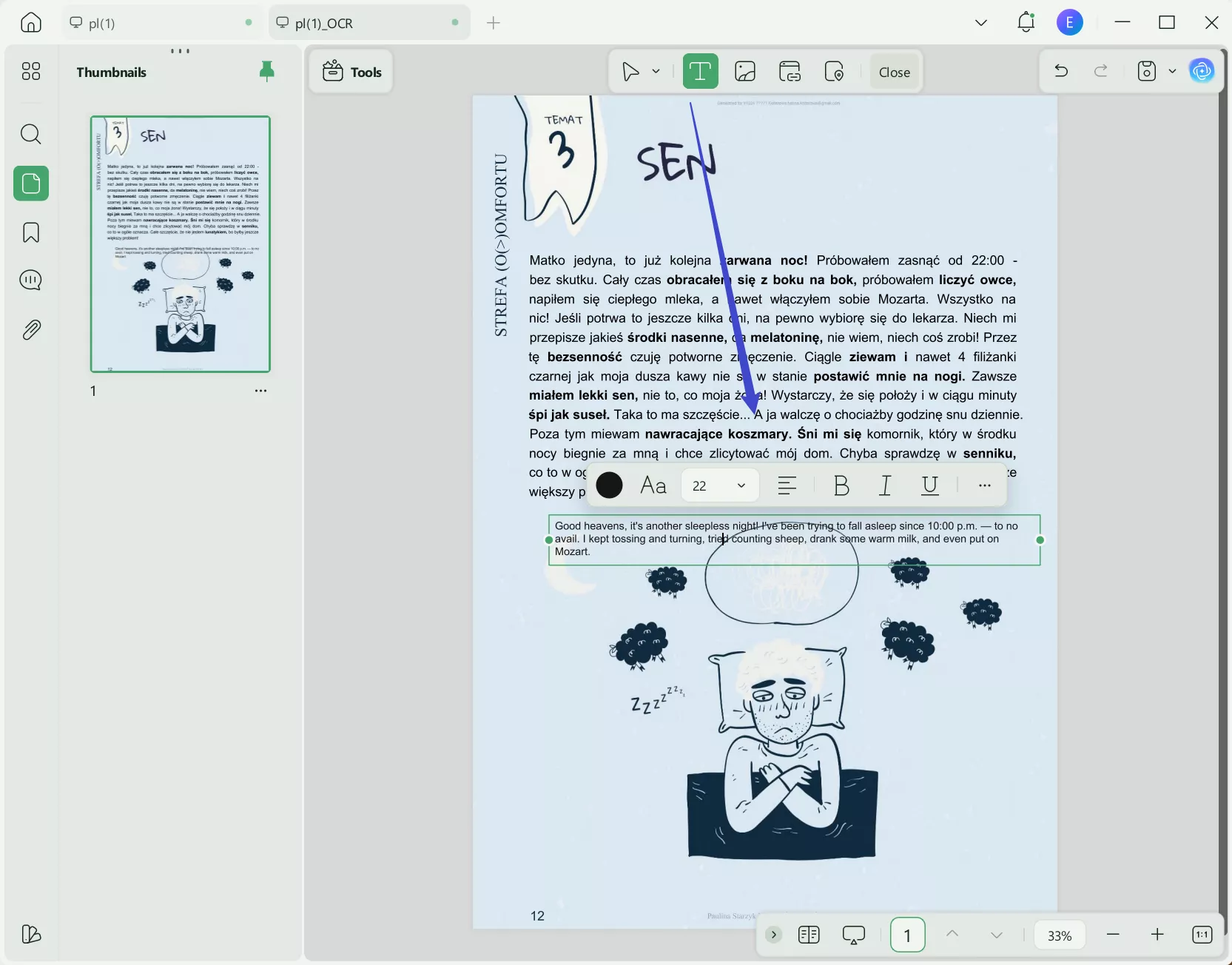Viewport: 1232px width, 965px height.
Task: Undo the last action
Action: 1060,70
